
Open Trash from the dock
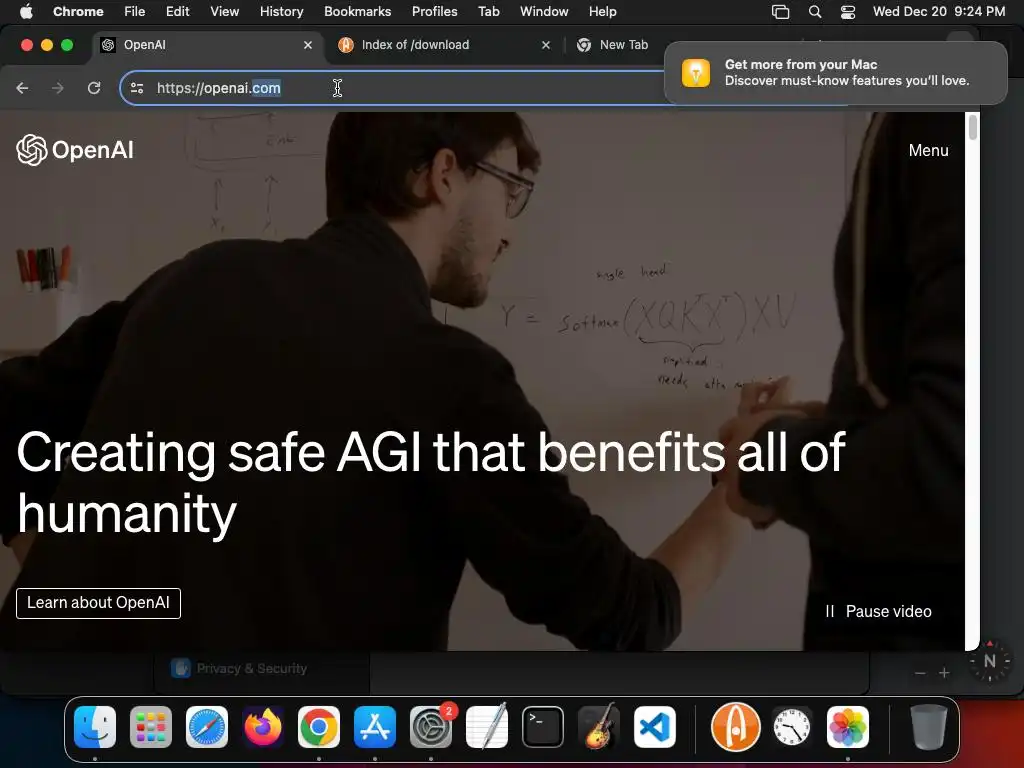(x=929, y=727)
